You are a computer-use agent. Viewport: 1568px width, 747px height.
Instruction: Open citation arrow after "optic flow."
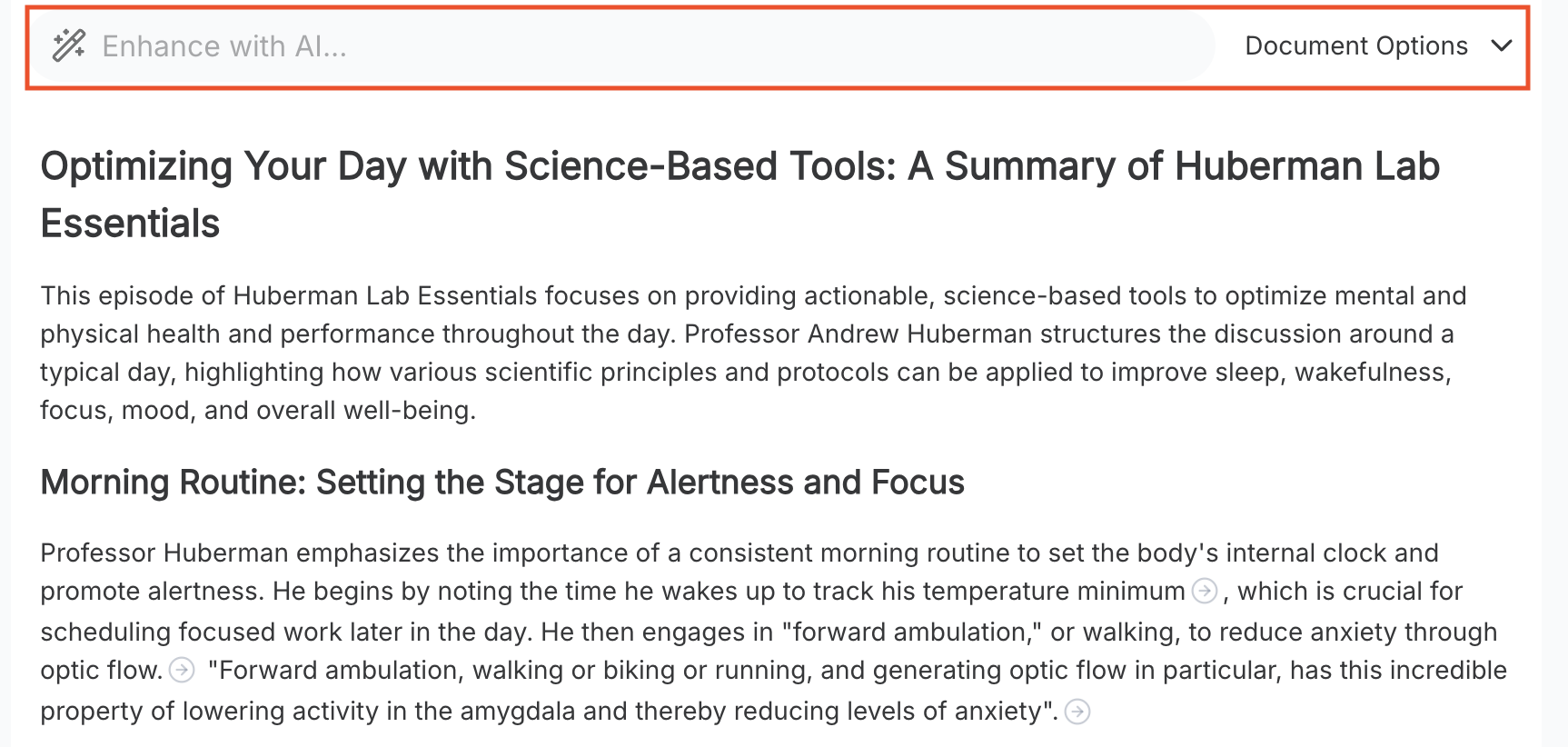point(182,671)
